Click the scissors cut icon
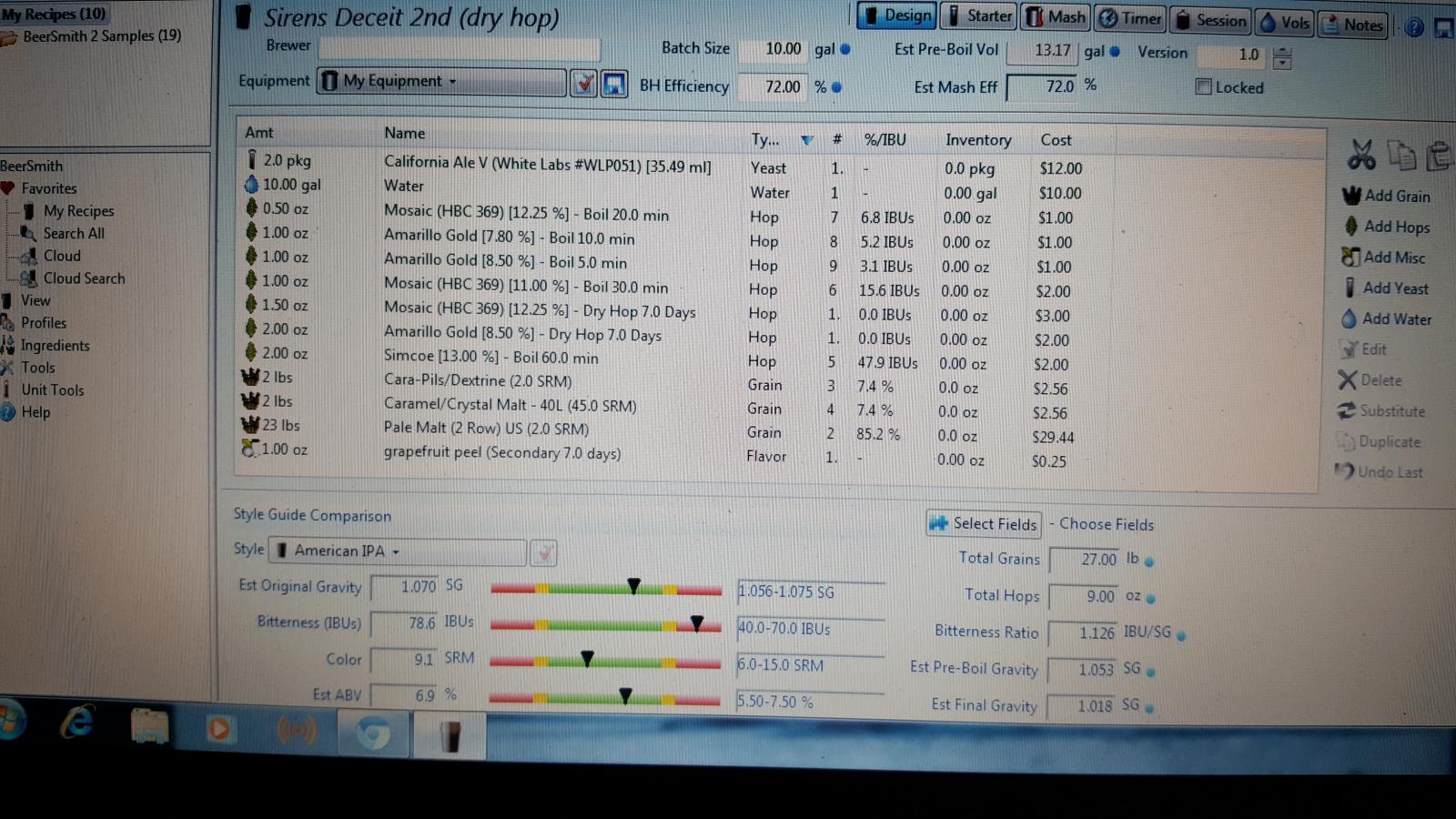Screen dimensions: 1456x819 (x=1361, y=155)
